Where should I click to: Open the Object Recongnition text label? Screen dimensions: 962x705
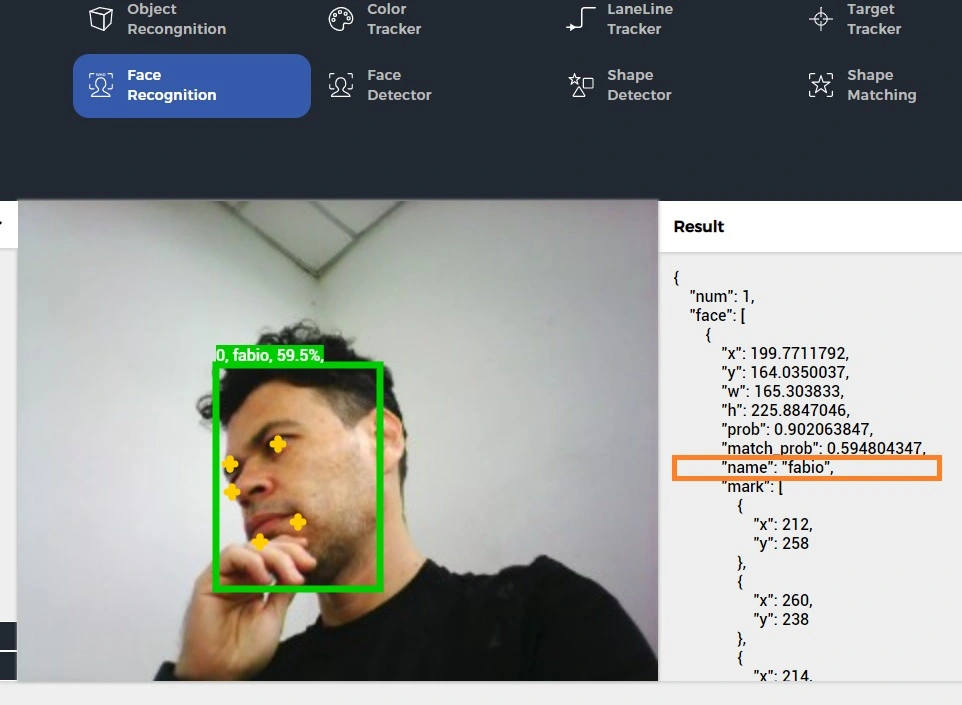pyautogui.click(x=177, y=19)
